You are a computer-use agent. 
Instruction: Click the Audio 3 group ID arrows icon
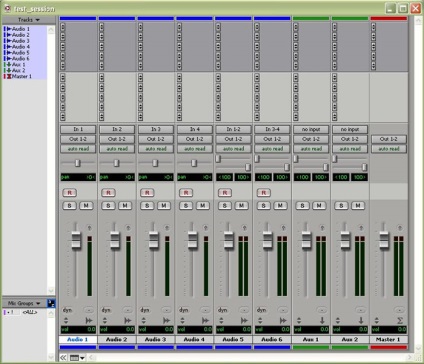coord(144,320)
